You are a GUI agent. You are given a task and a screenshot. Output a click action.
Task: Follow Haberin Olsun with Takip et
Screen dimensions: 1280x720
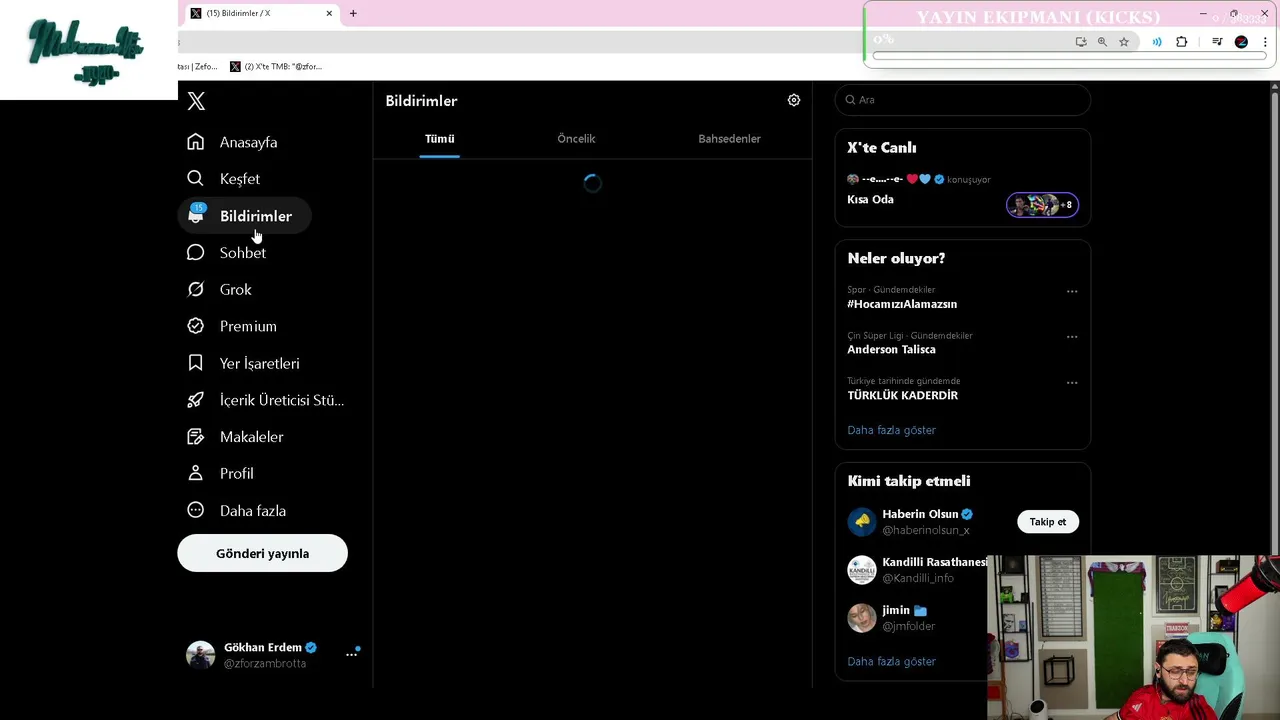pyautogui.click(x=1048, y=522)
